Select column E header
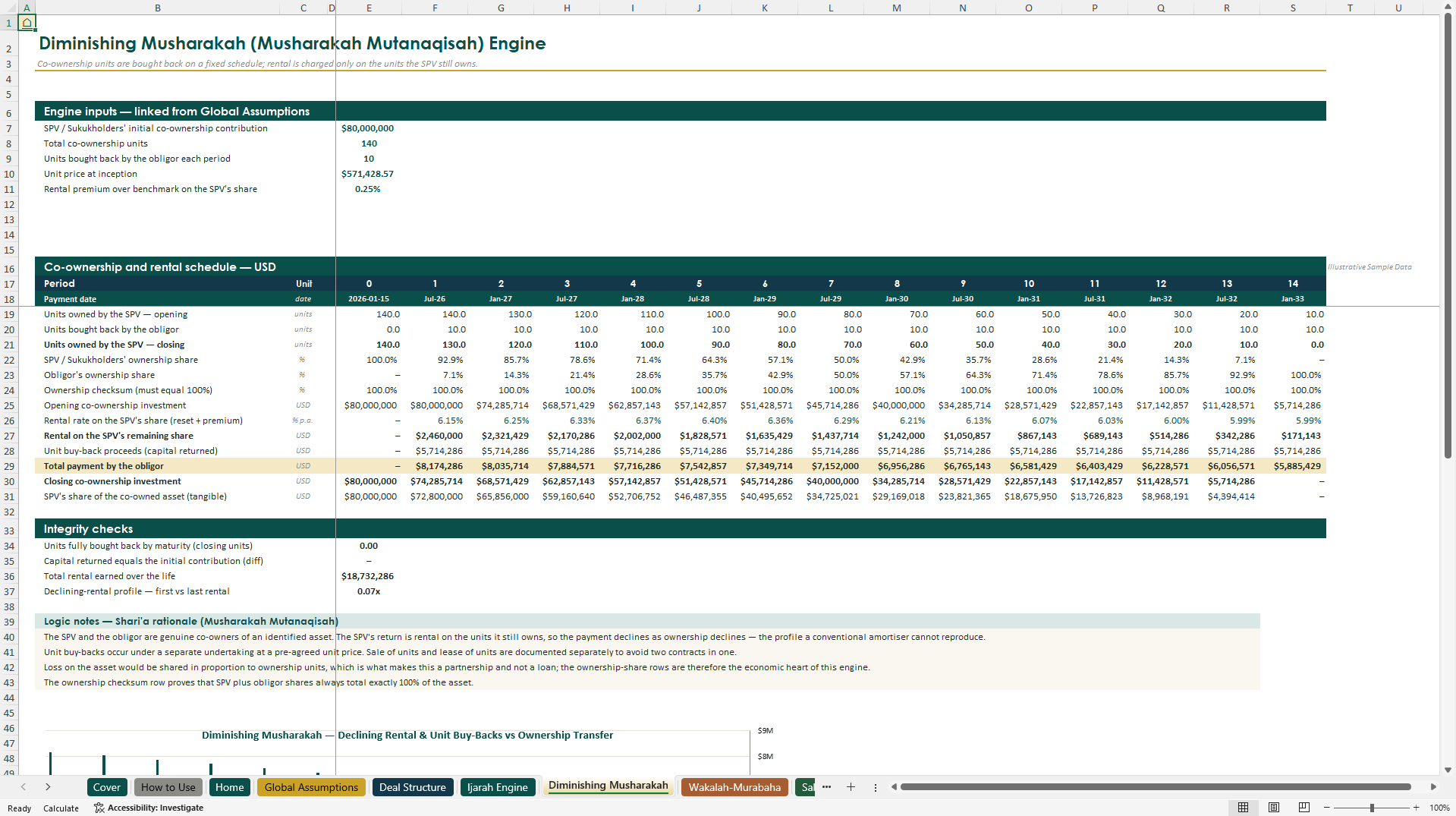Viewport: 1456px width, 816px height. click(369, 8)
